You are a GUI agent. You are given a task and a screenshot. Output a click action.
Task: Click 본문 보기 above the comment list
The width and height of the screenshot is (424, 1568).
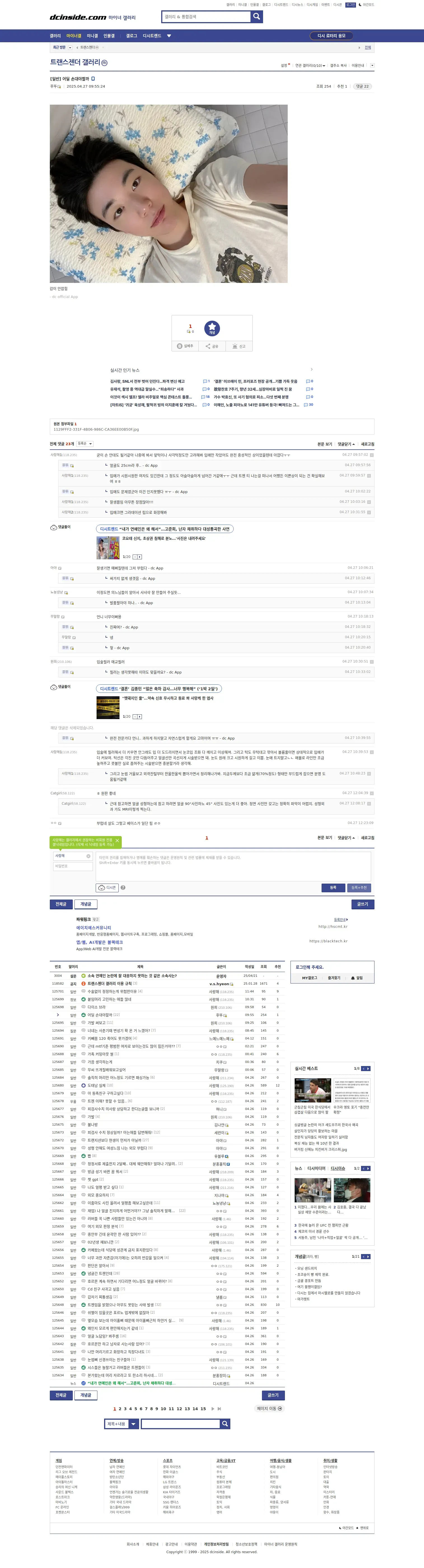(x=325, y=444)
